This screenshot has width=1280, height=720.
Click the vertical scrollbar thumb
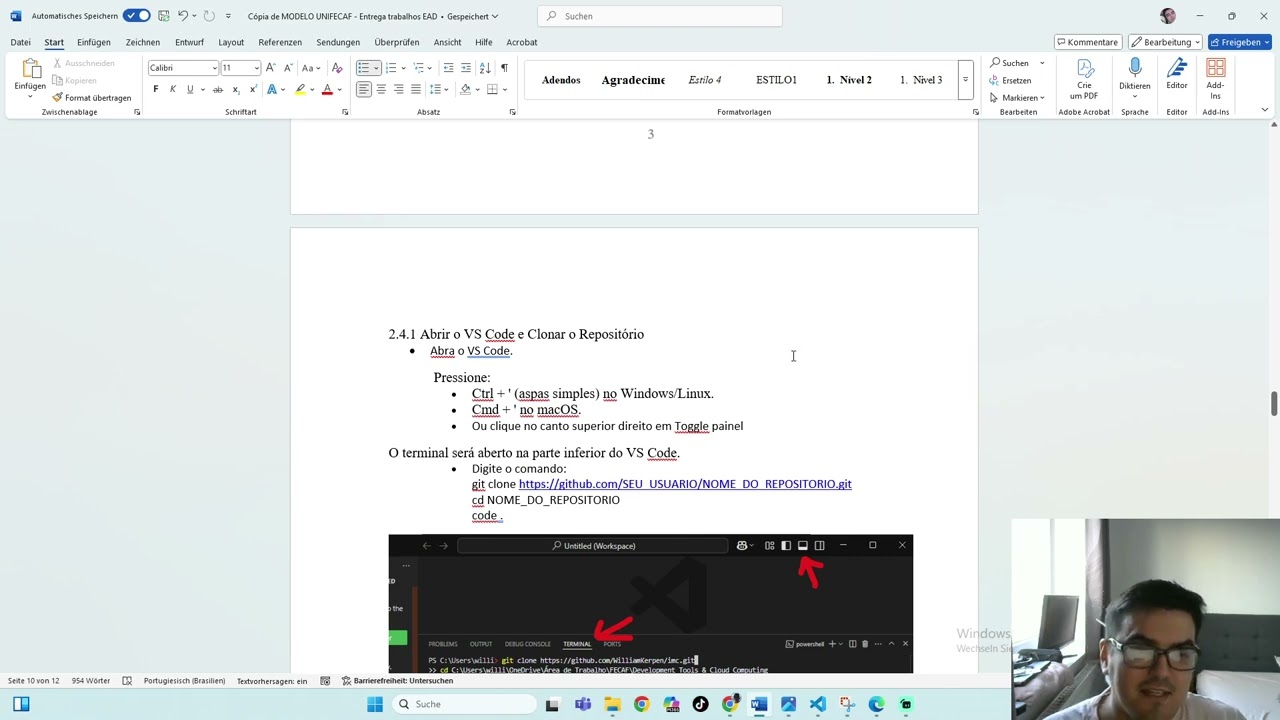tap(1274, 403)
